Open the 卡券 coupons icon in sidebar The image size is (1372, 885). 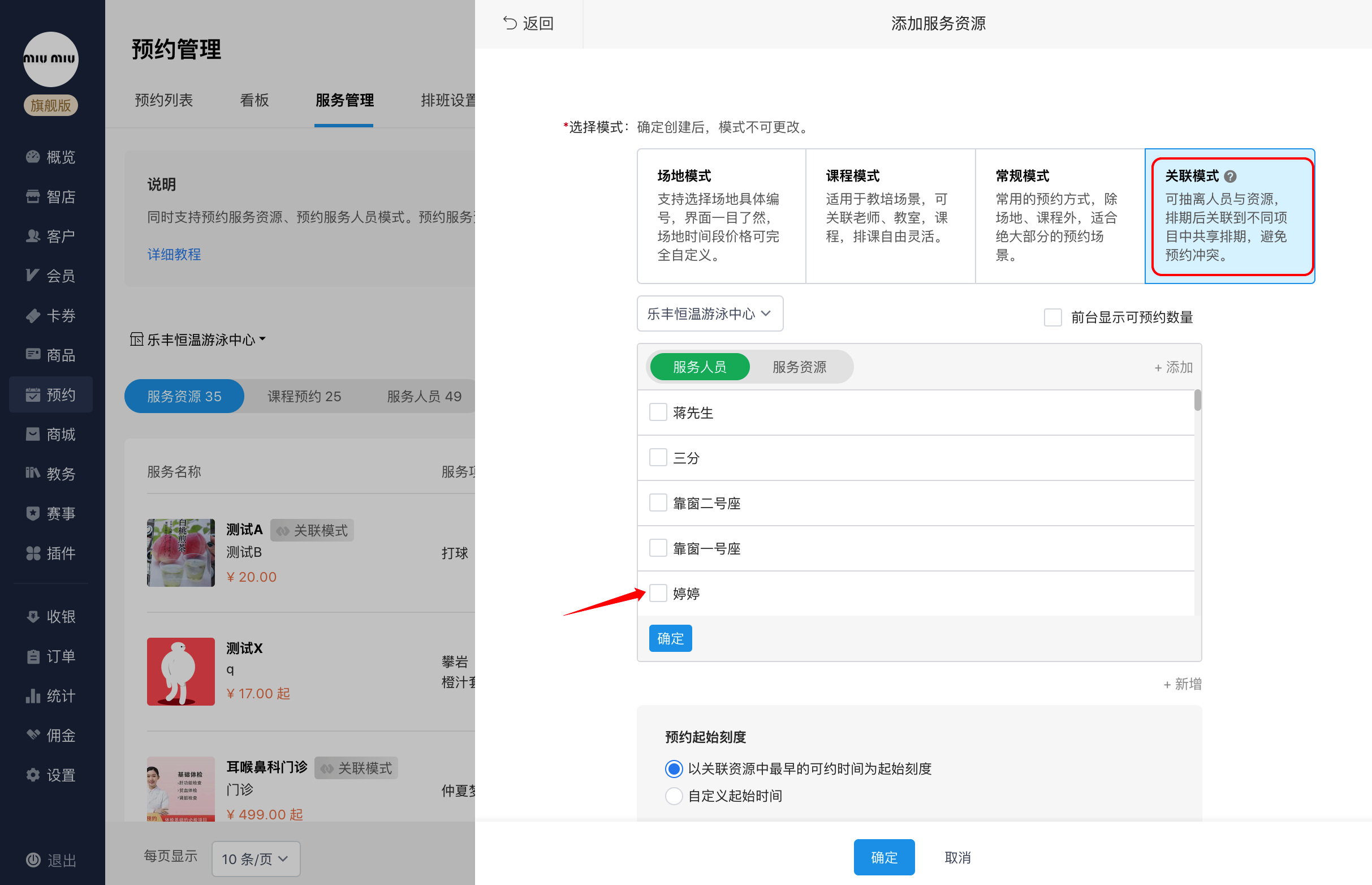tap(33, 315)
